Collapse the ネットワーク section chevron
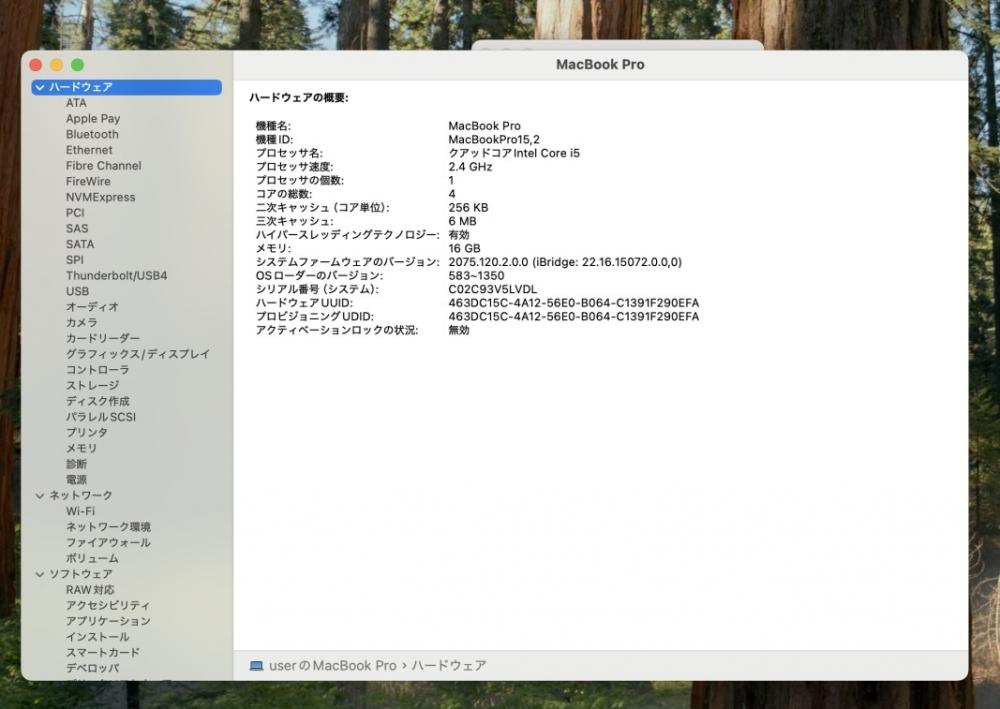1000x709 pixels. tap(40, 495)
